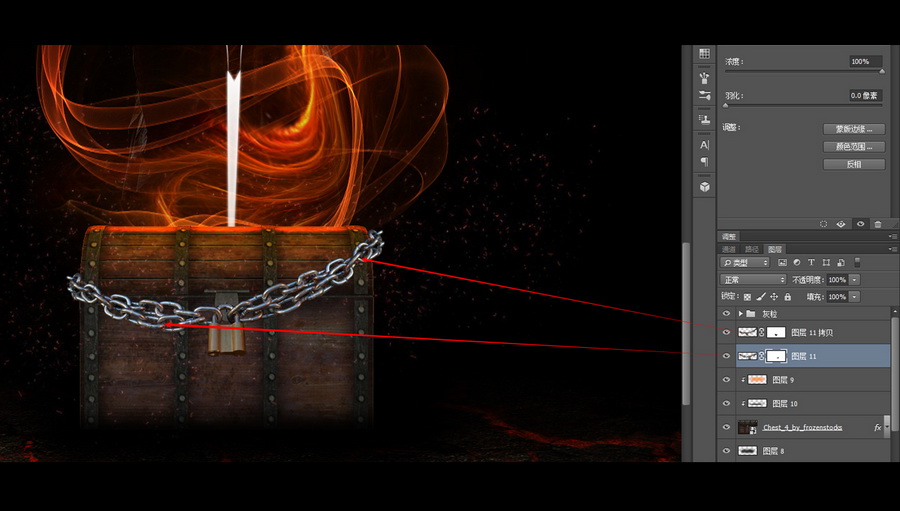Open the Paragraph panel icon

704,162
